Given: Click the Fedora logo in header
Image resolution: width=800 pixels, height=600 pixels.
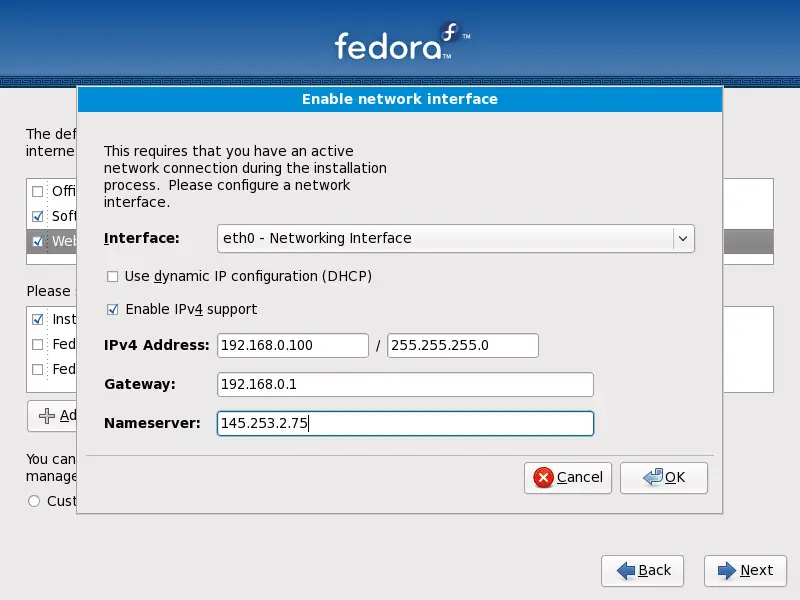Looking at the screenshot, I should coord(403,42).
